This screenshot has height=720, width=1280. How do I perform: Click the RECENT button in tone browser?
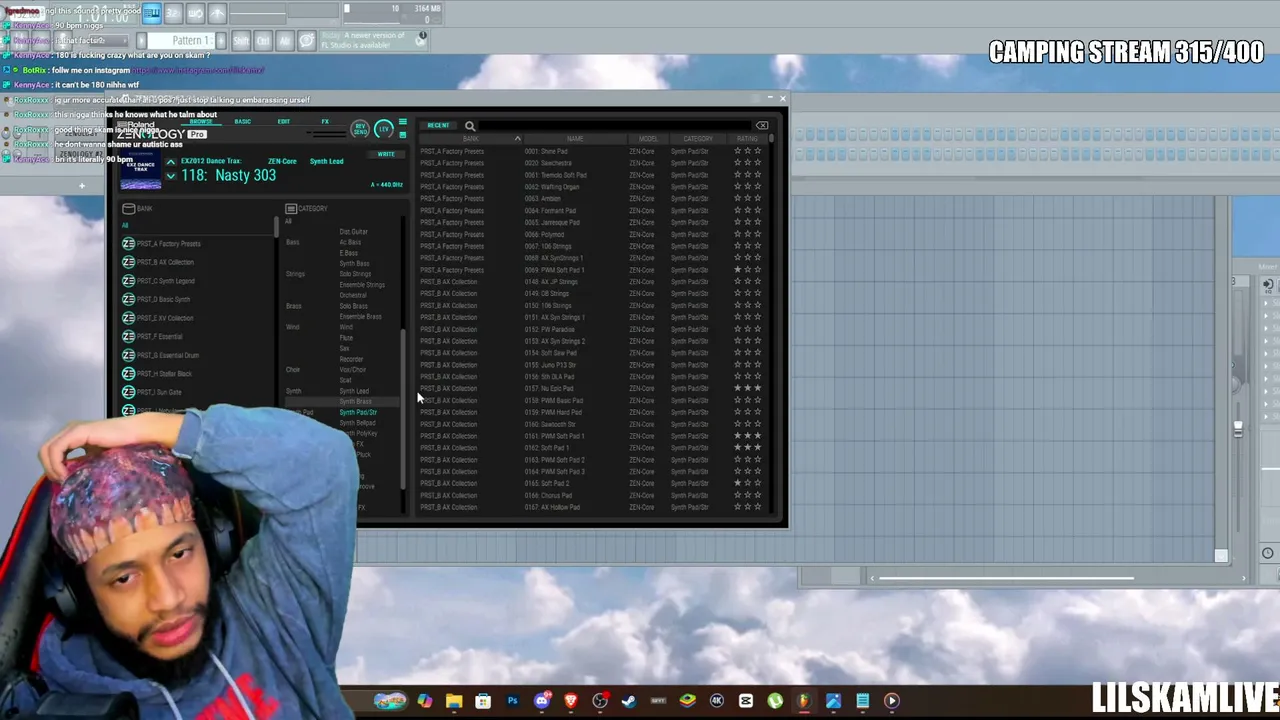coord(438,126)
